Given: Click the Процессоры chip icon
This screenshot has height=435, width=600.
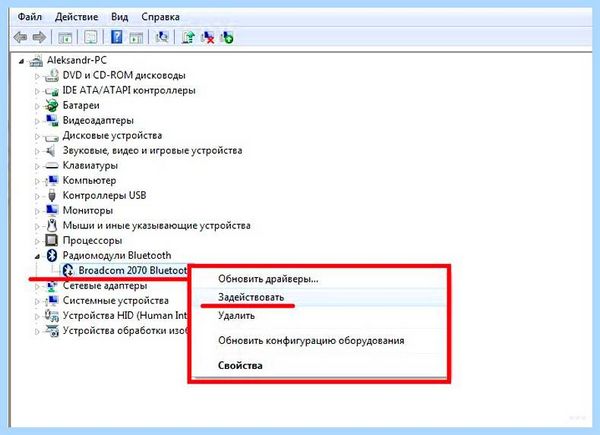Looking at the screenshot, I should click(51, 240).
